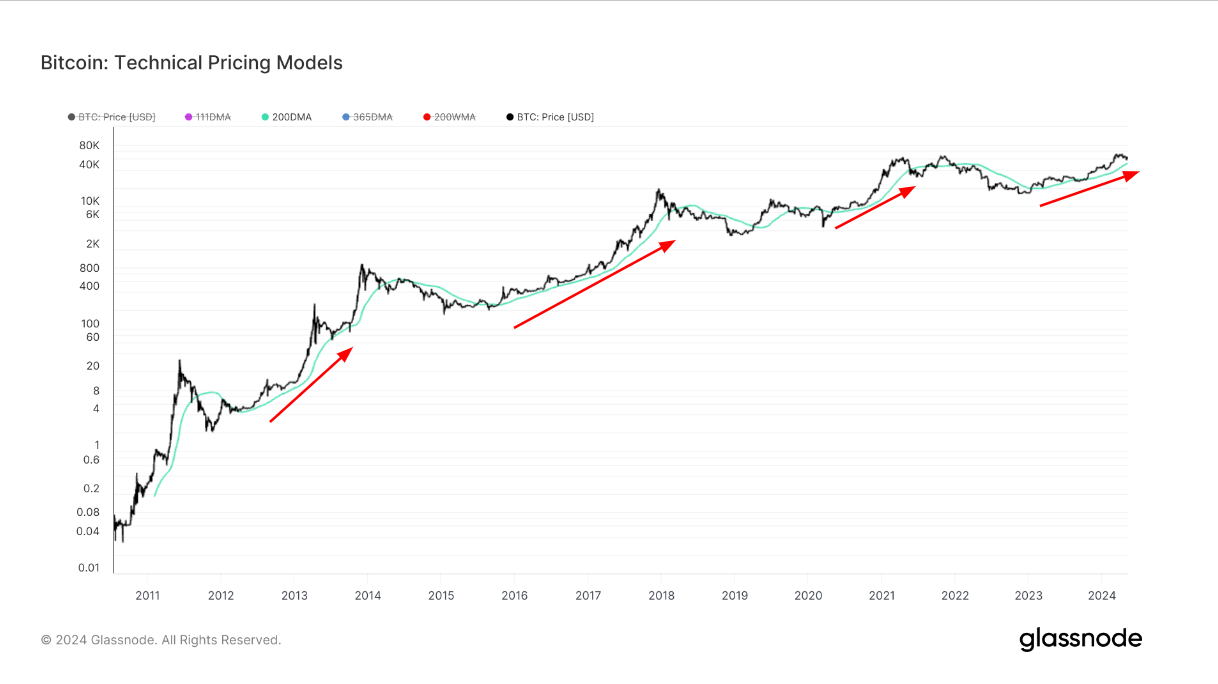Click the gray struck-through BTC Price dot
Image resolution: width=1218 pixels, height=684 pixels.
click(x=71, y=117)
